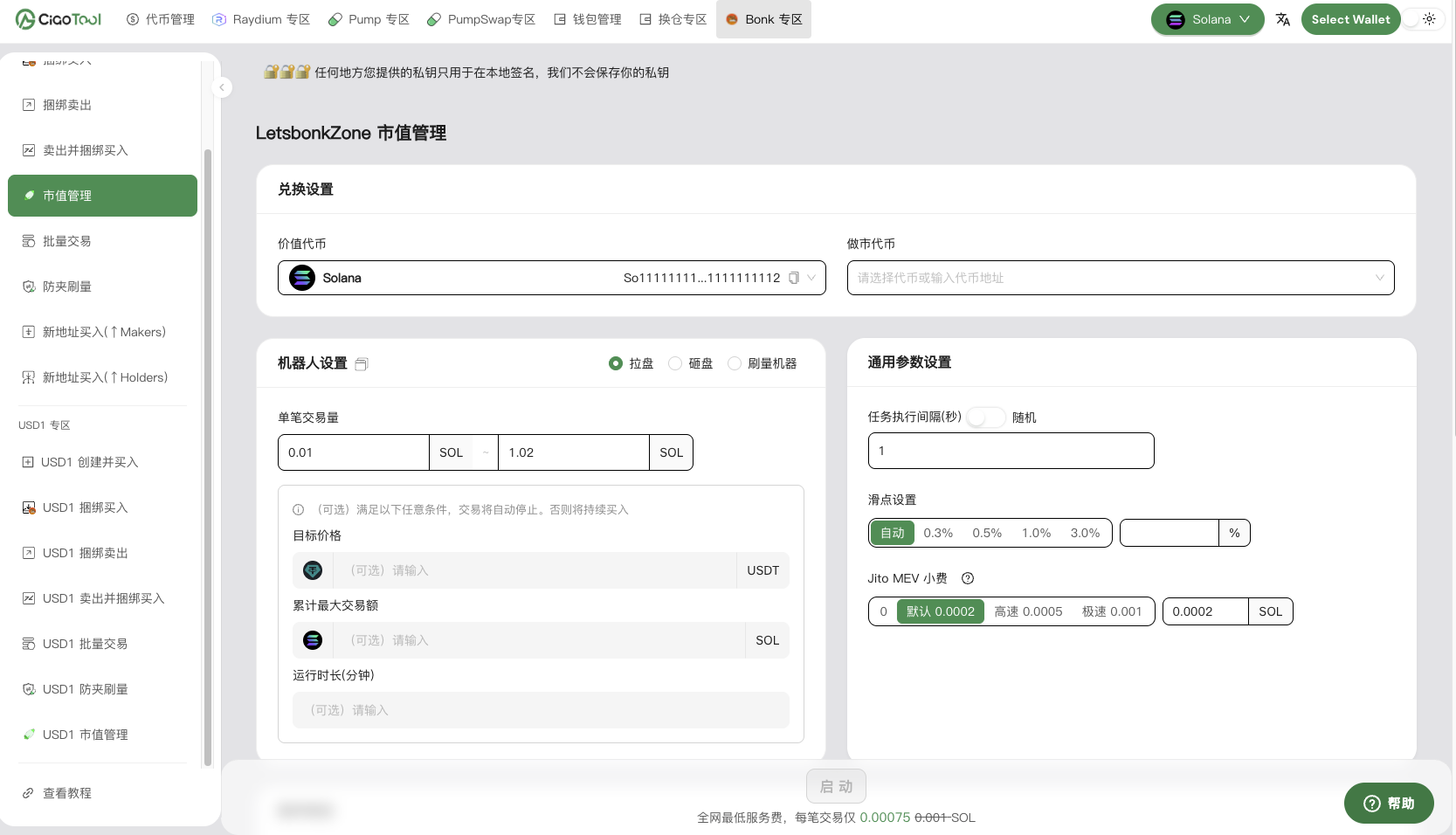Image resolution: width=1456 pixels, height=835 pixels.
Task: Expand the value token Solana selector
Action: (x=551, y=278)
